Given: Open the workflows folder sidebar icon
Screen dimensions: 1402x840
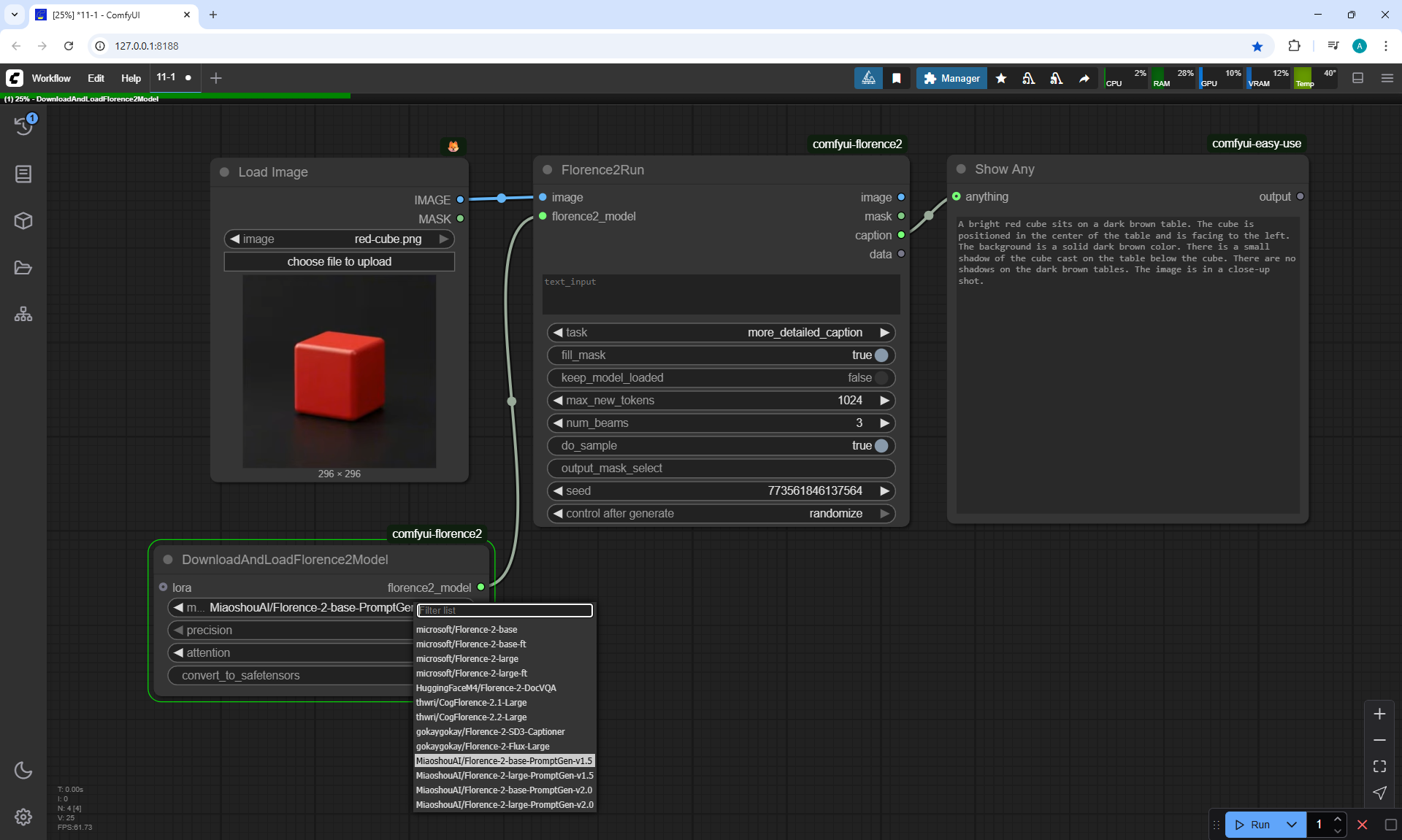Looking at the screenshot, I should [23, 267].
